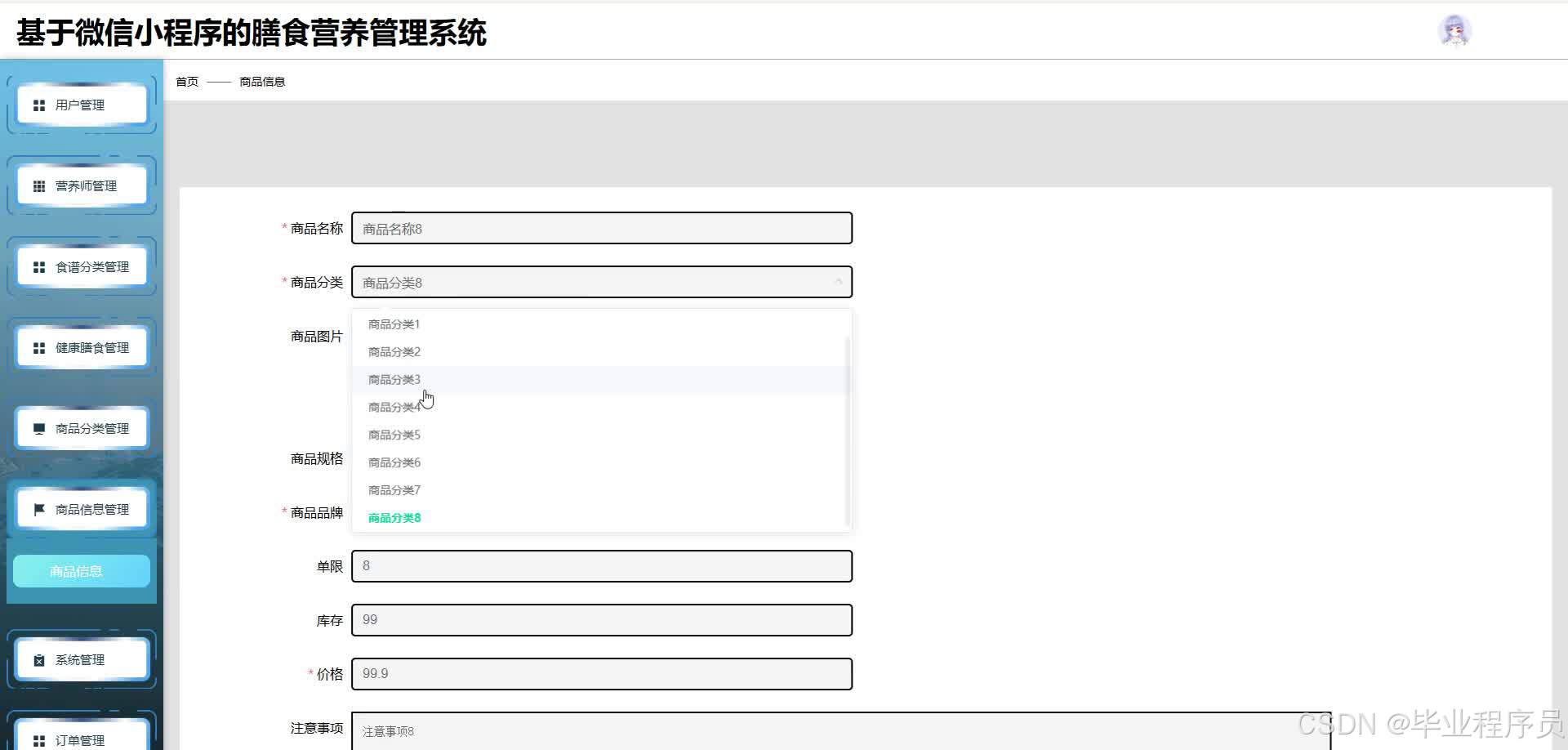This screenshot has height=750, width=1568.
Task: Choose 商品分类7 from the dropdown list
Action: [x=602, y=491]
